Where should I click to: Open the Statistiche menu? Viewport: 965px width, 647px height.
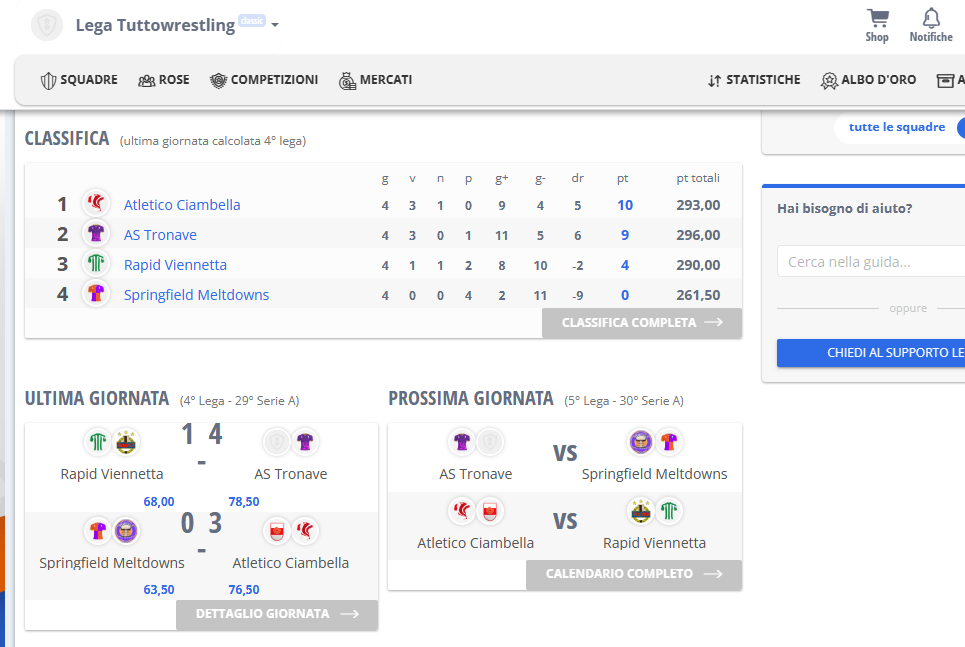pos(754,80)
